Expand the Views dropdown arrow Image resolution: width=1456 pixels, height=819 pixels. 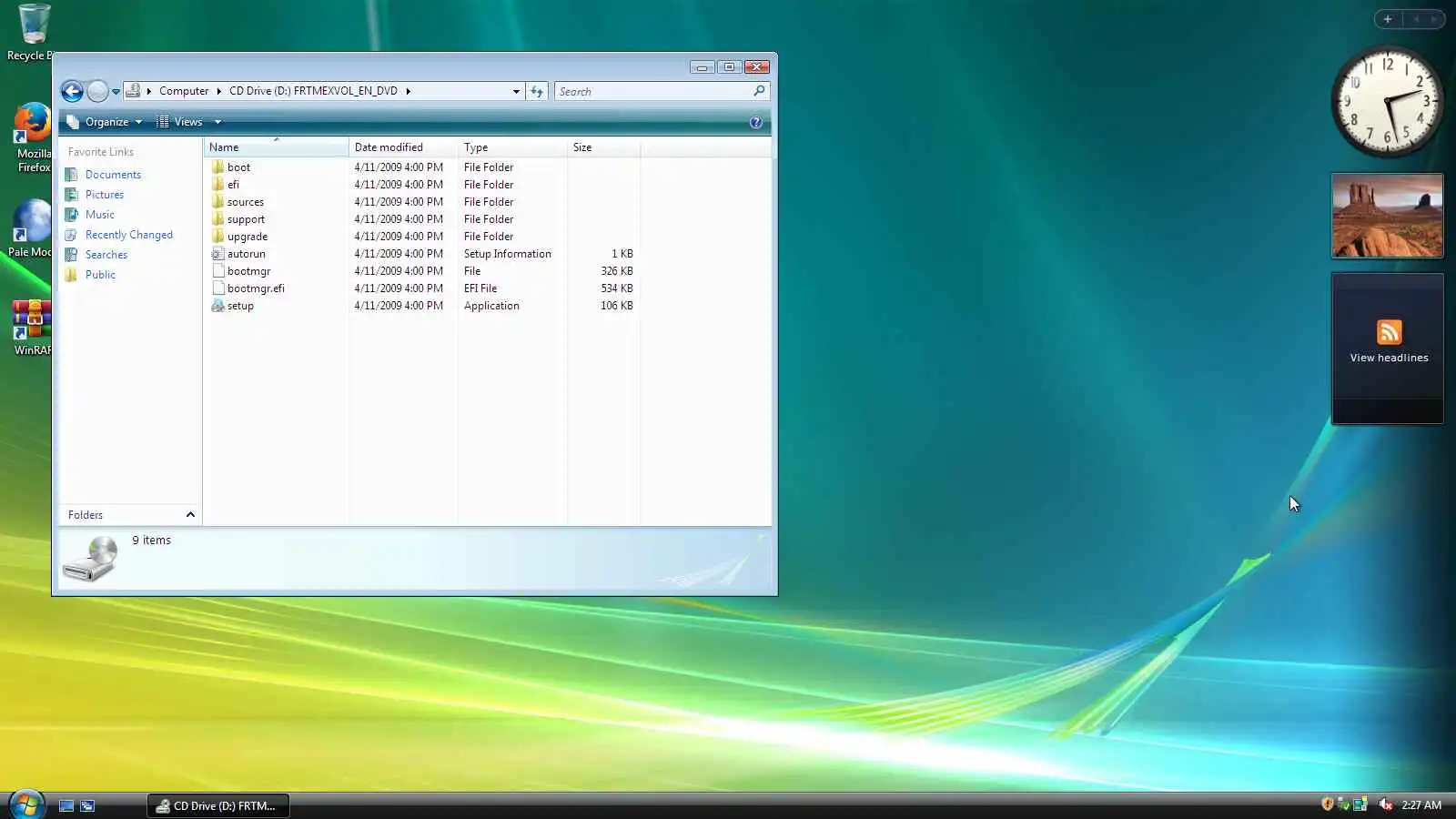point(217,122)
